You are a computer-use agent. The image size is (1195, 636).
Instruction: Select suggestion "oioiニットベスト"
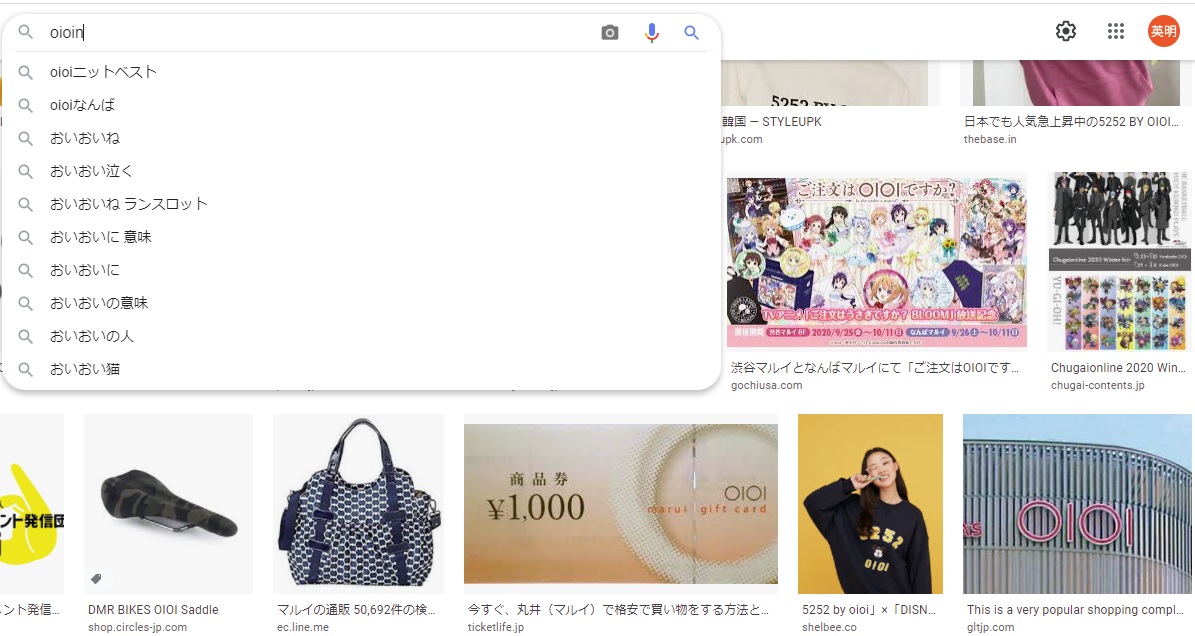pos(104,72)
